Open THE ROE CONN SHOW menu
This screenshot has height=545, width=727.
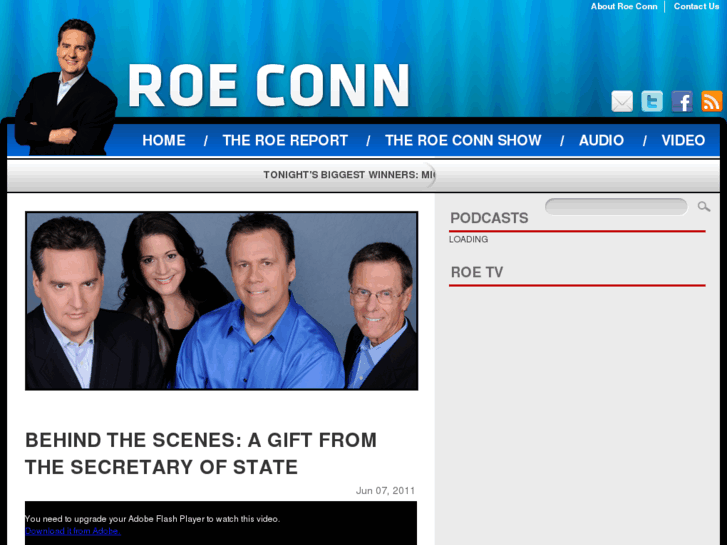[x=463, y=140]
